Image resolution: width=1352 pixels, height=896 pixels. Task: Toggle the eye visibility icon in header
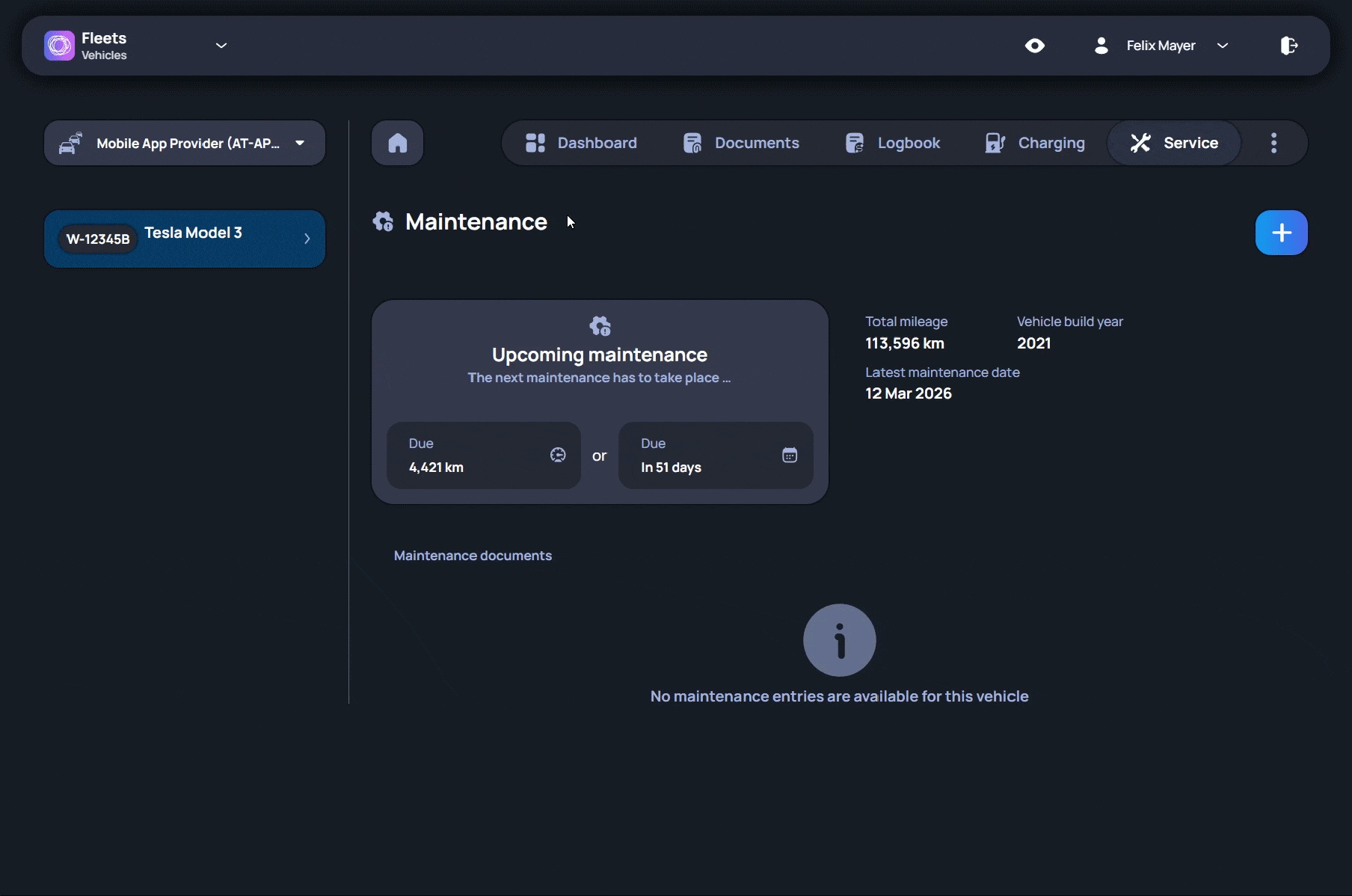click(1035, 46)
